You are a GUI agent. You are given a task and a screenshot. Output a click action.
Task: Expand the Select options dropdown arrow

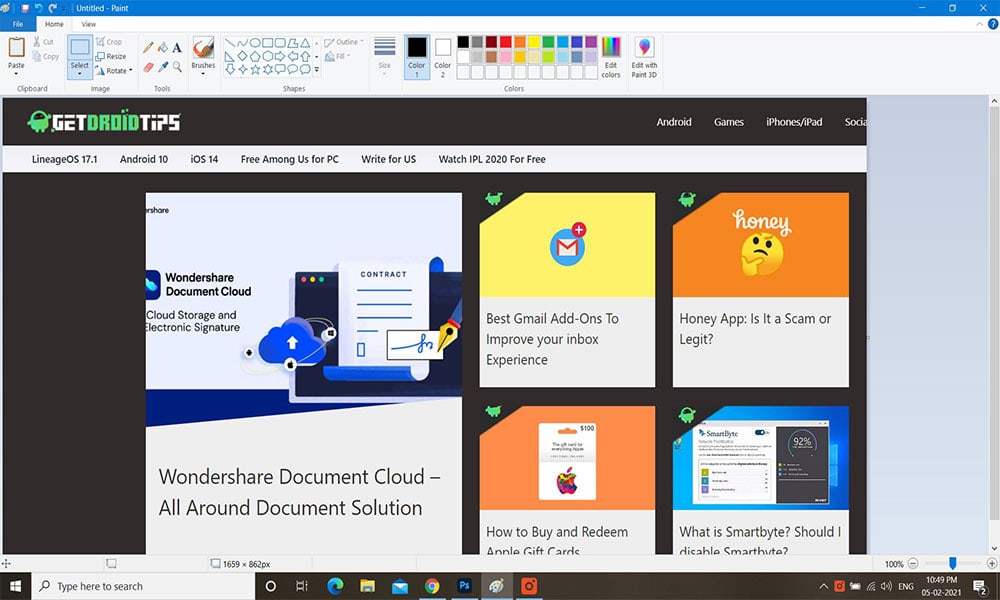(x=80, y=73)
